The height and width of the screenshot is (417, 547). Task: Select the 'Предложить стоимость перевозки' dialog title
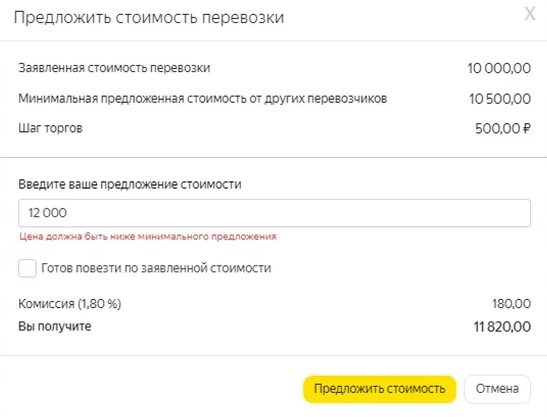pyautogui.click(x=149, y=17)
